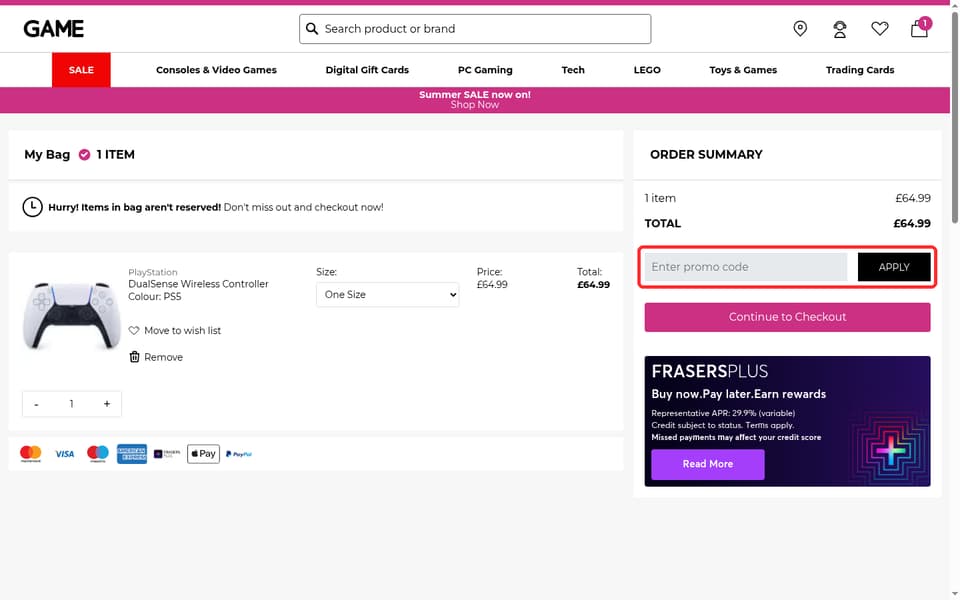This screenshot has width=960, height=600.
Task: Click the APPLY promo code button
Action: [x=894, y=267]
